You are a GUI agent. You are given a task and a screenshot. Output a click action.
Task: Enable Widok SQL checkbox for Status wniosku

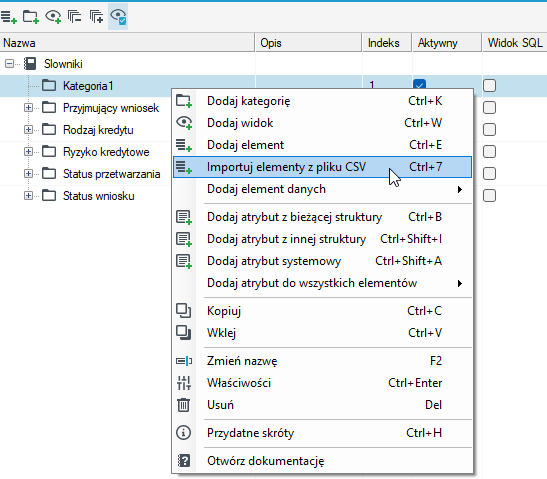[x=489, y=195]
